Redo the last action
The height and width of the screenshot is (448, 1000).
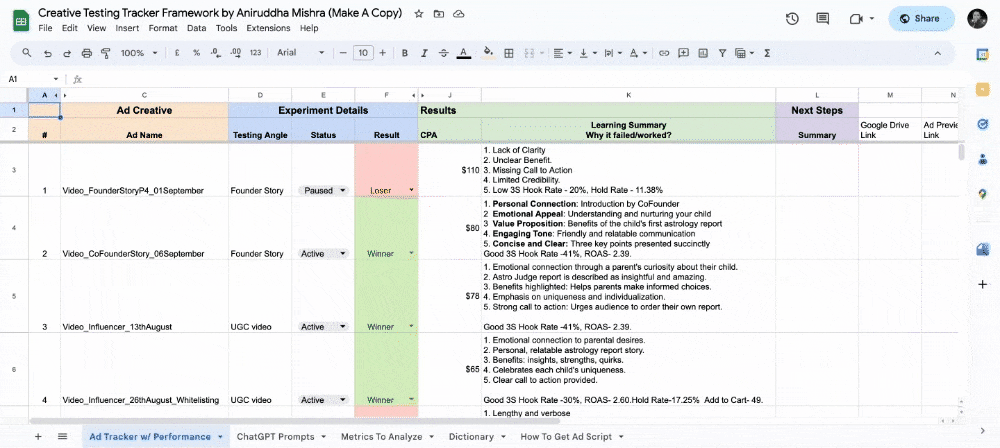point(67,53)
